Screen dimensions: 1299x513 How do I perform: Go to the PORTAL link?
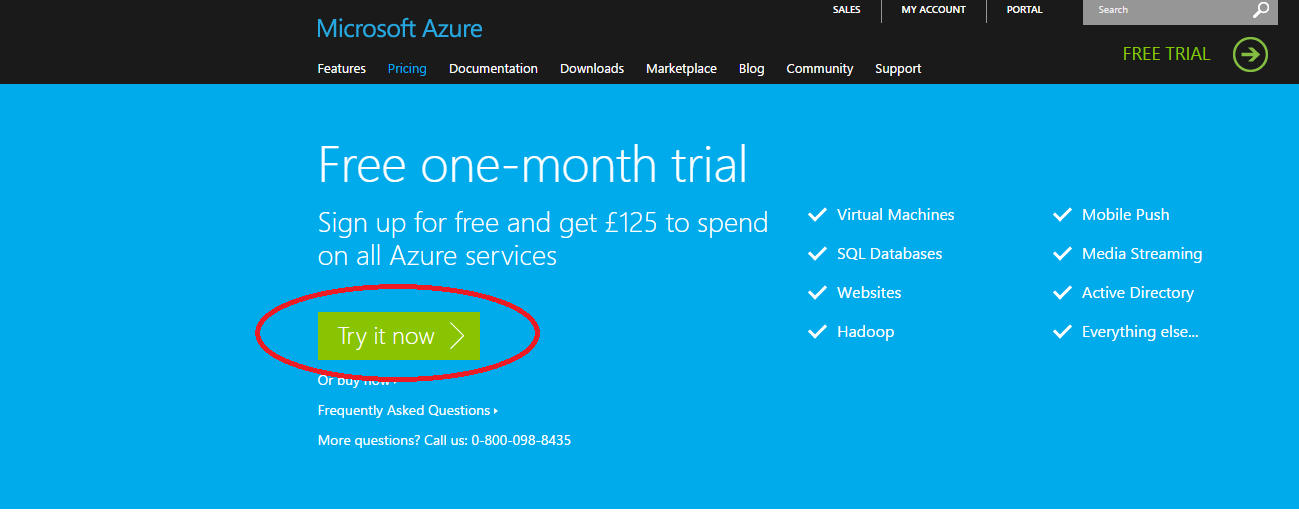click(1024, 10)
